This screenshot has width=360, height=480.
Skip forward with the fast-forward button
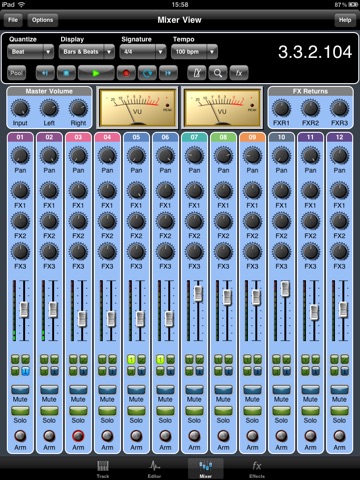168,73
